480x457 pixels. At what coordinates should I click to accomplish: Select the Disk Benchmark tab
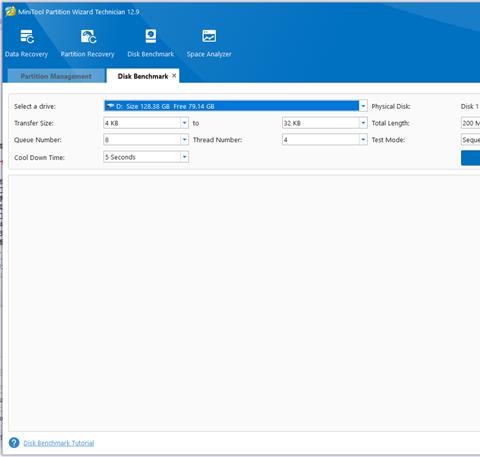click(x=143, y=76)
